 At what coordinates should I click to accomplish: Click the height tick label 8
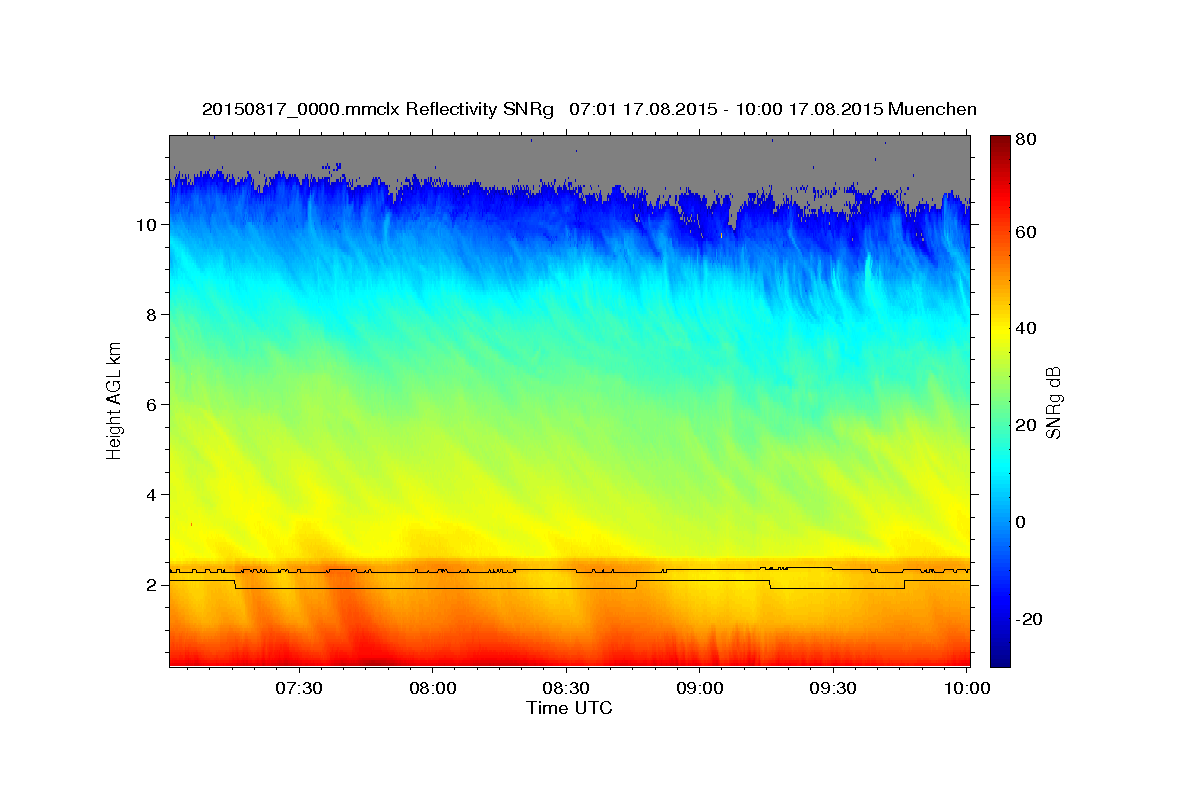click(x=150, y=315)
